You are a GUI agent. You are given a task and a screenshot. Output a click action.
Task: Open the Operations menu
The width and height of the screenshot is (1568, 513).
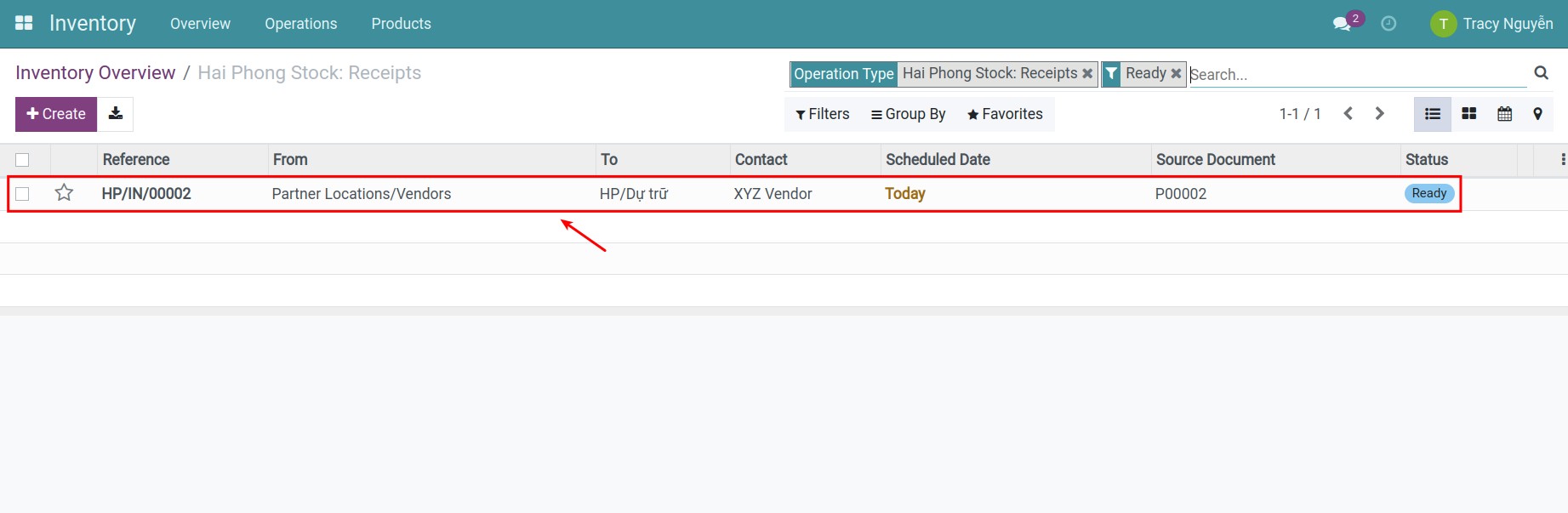(300, 24)
